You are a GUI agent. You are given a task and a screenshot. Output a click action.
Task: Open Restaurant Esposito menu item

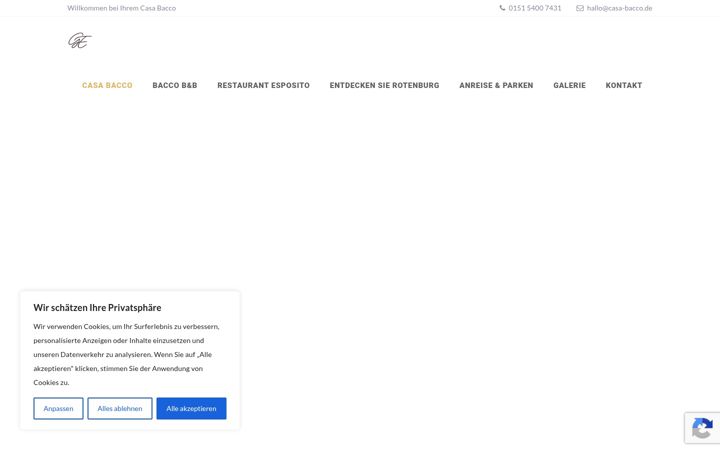pos(264,85)
